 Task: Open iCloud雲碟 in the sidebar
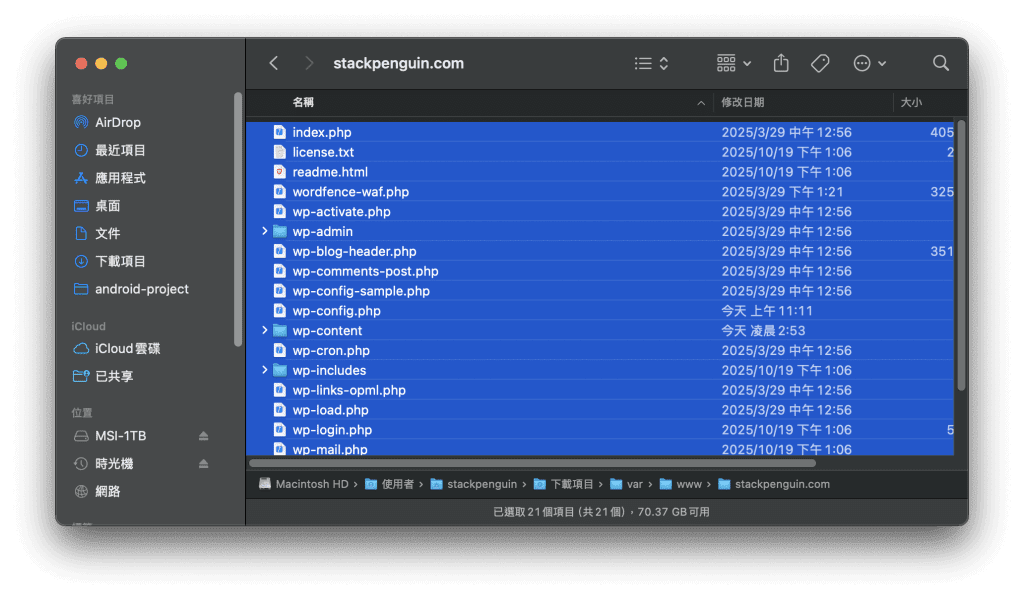click(127, 349)
